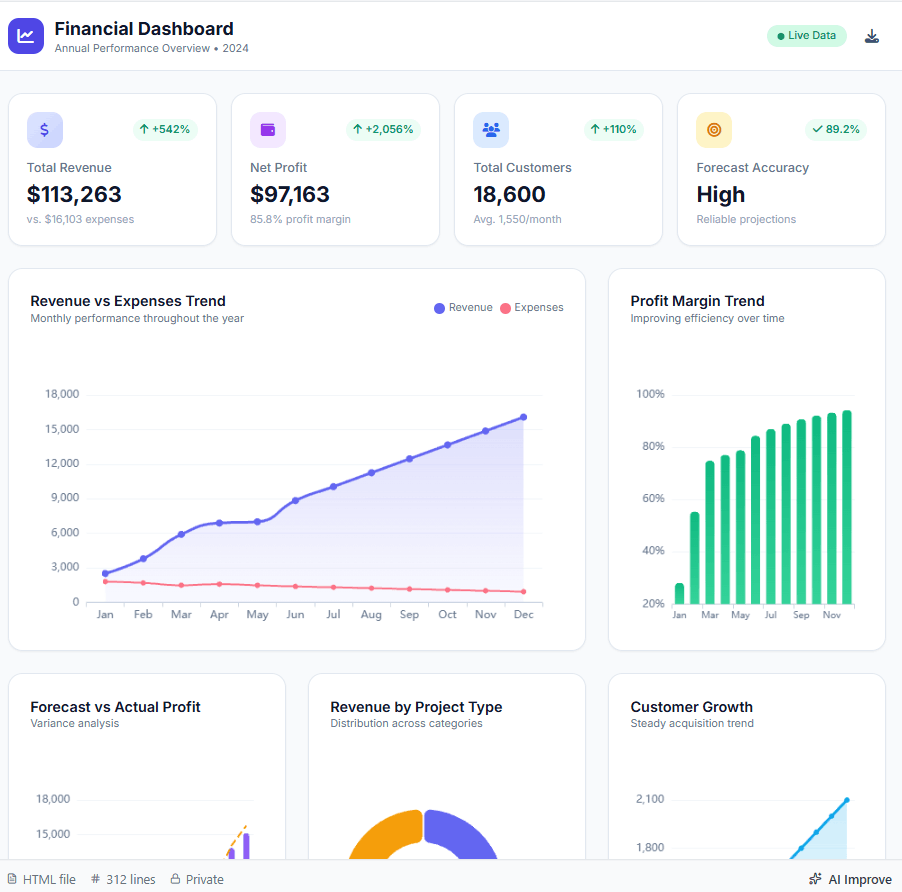The height and width of the screenshot is (892, 902).
Task: Toggle the Live Data status badge
Action: point(806,35)
